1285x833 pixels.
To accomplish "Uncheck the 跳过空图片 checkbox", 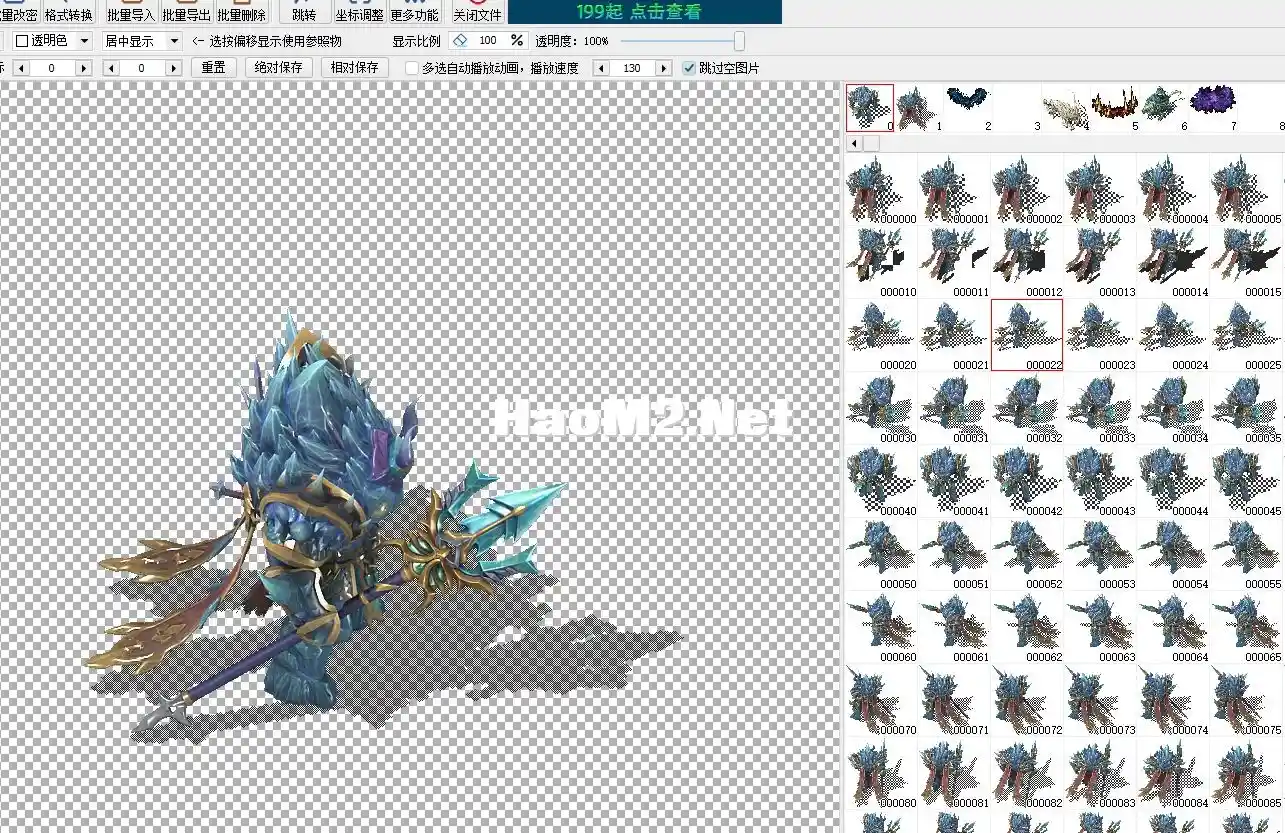I will coord(688,68).
